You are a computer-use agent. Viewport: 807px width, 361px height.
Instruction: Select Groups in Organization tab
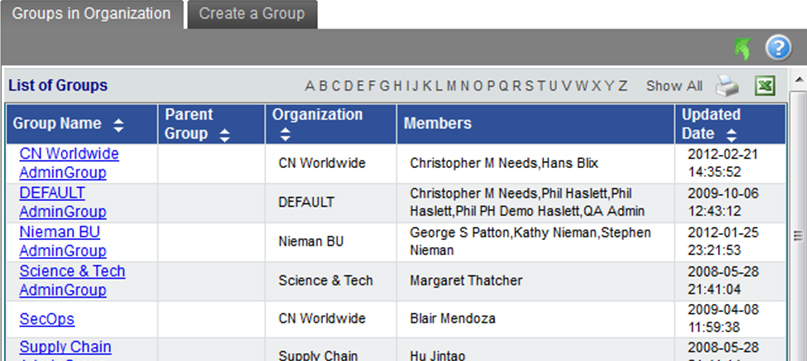click(x=92, y=14)
